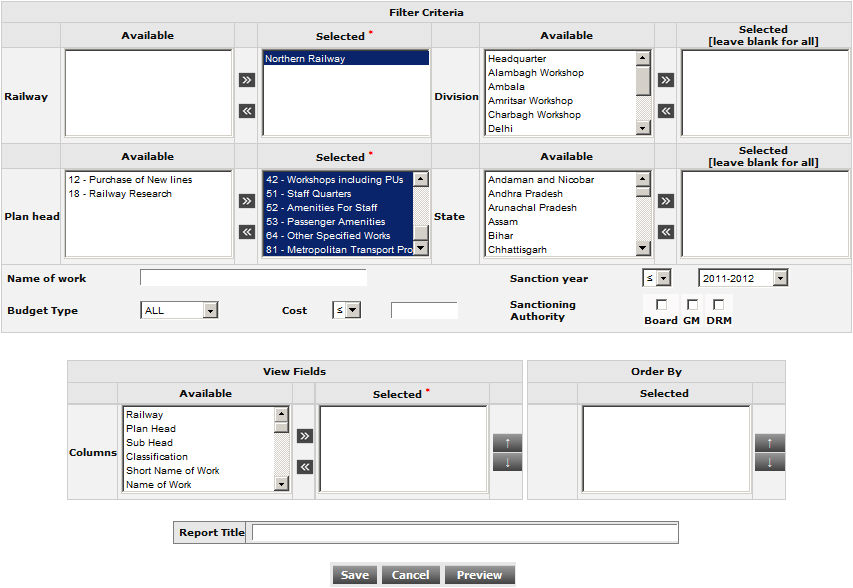Viewport: 853px width, 588px height.
Task: Open the Cost comparison operator dropdown
Action: [346, 311]
